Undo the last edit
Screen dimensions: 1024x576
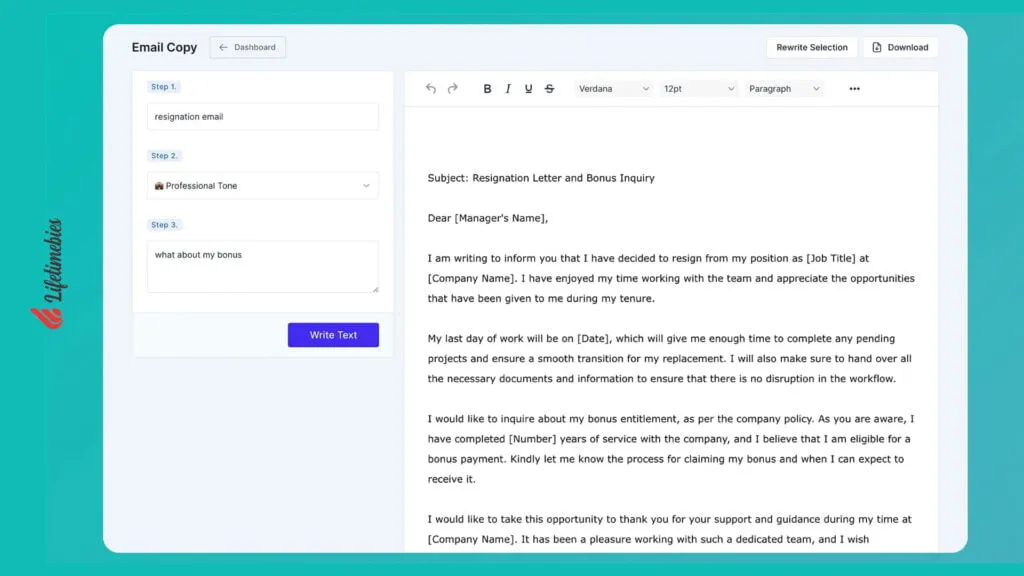(430, 88)
